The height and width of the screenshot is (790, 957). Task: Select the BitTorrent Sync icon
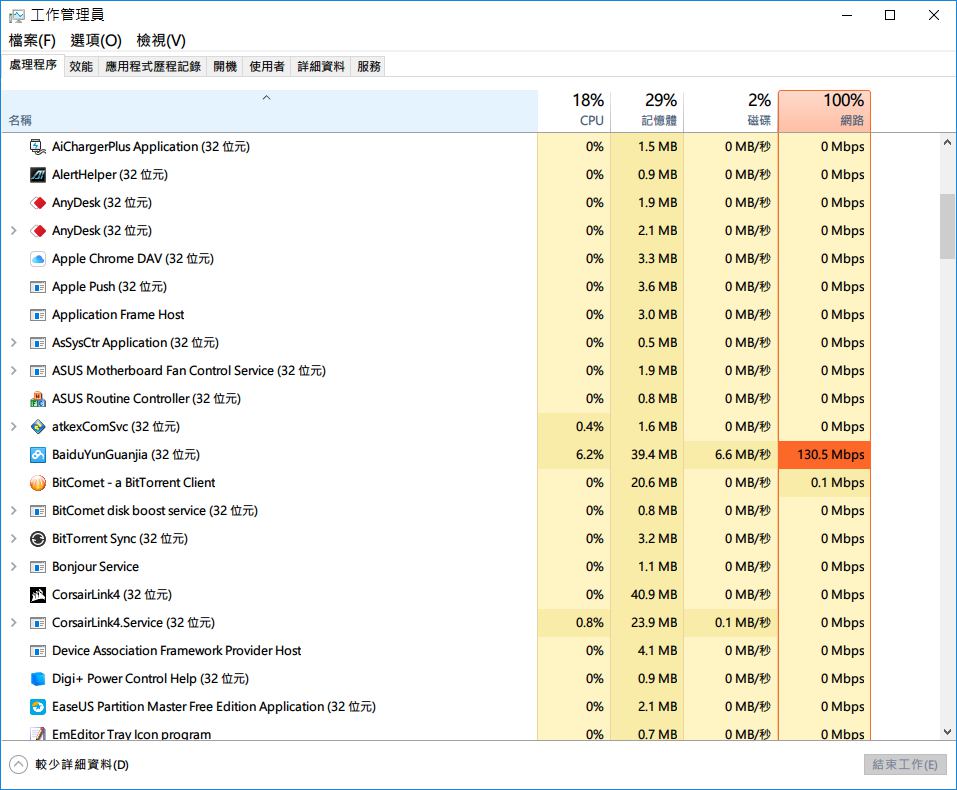click(38, 539)
